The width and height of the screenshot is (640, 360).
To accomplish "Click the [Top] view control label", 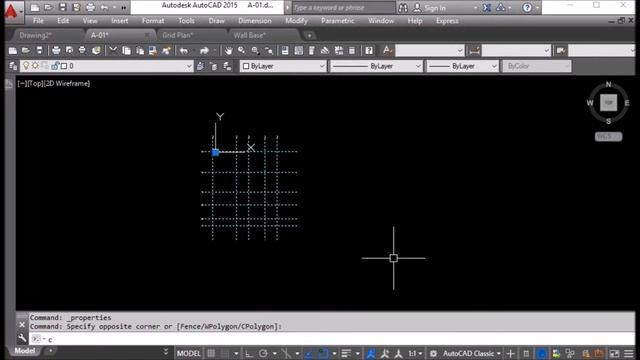I will (35, 83).
